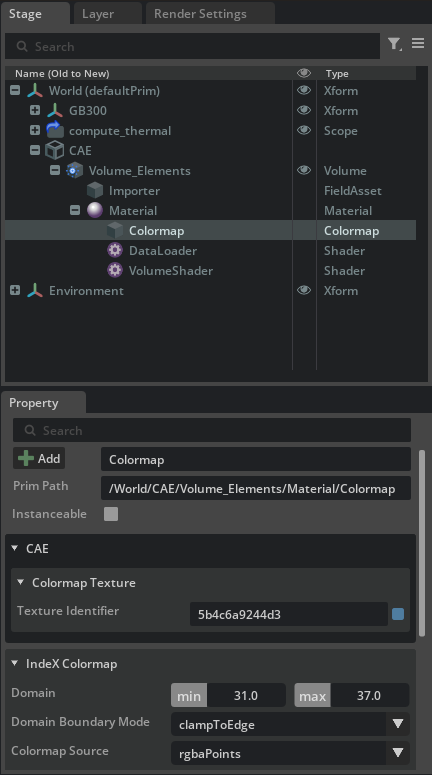
Task: Click the Volume_Elements volume icon
Action: click(74, 171)
